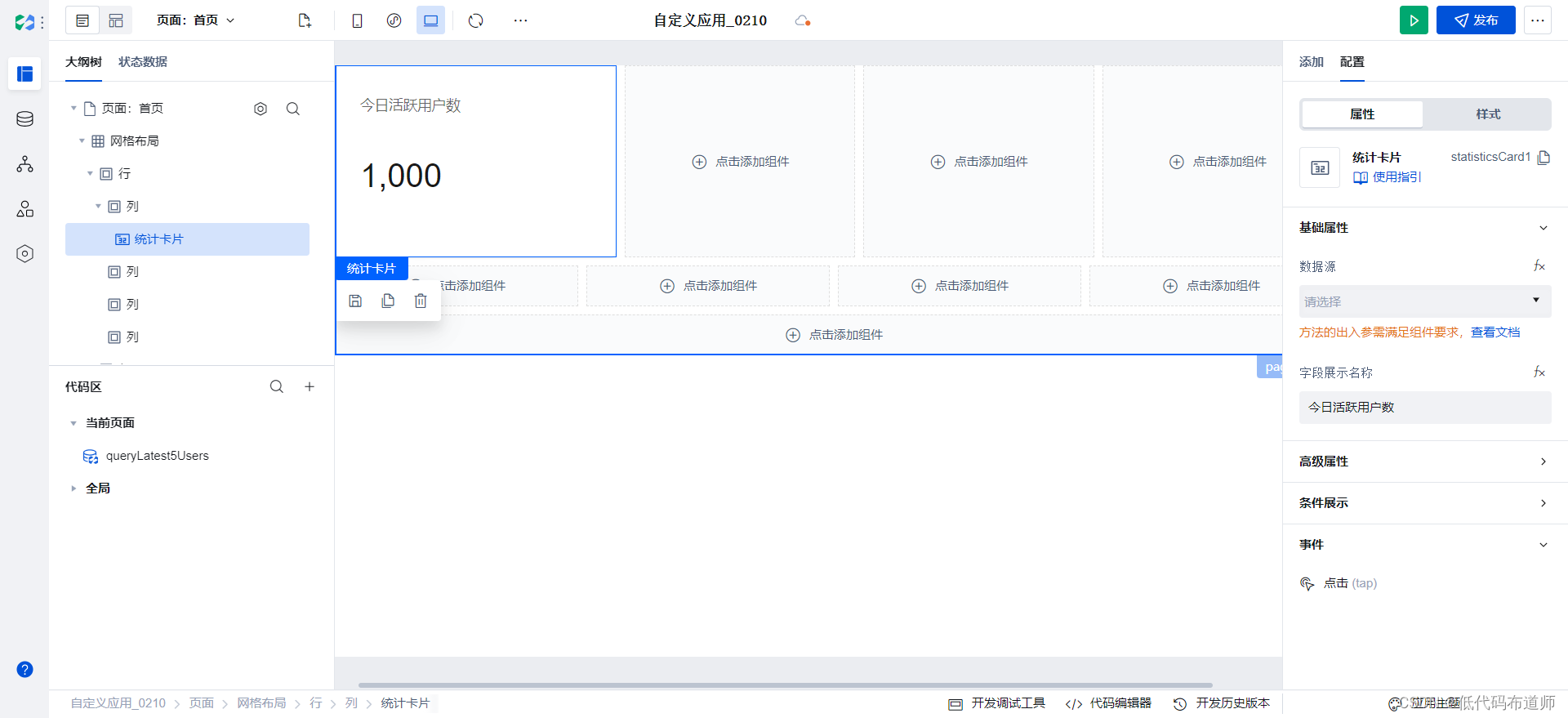1568x718 pixels.
Task: Add the 点击 (tap) event
Action: (1339, 583)
